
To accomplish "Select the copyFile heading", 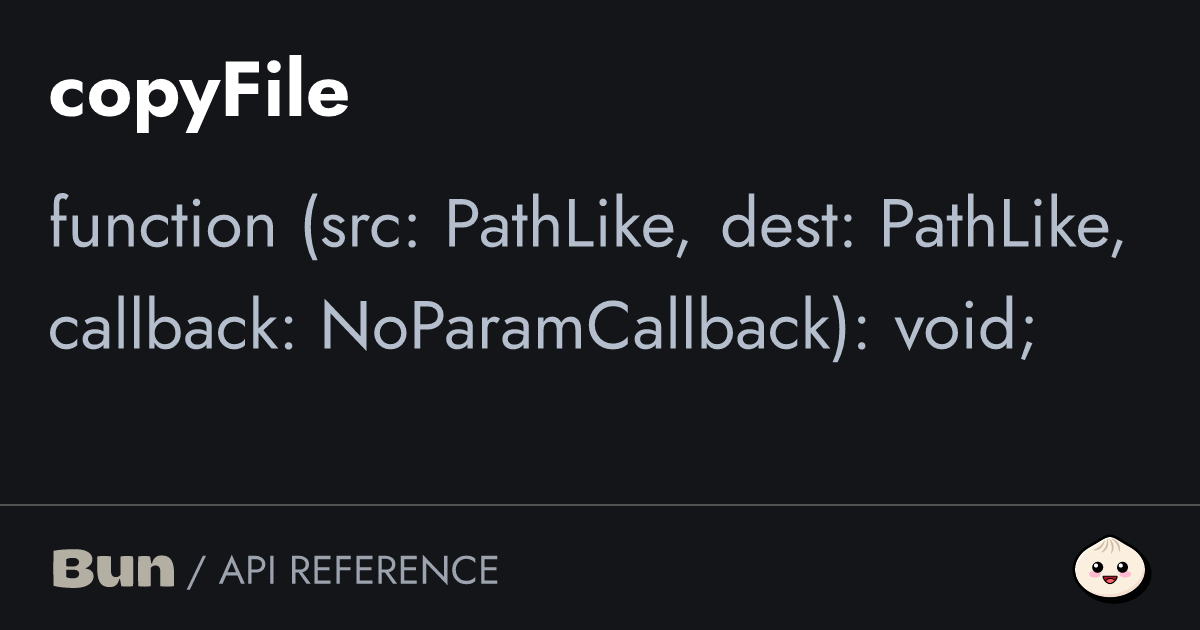I will (199, 95).
